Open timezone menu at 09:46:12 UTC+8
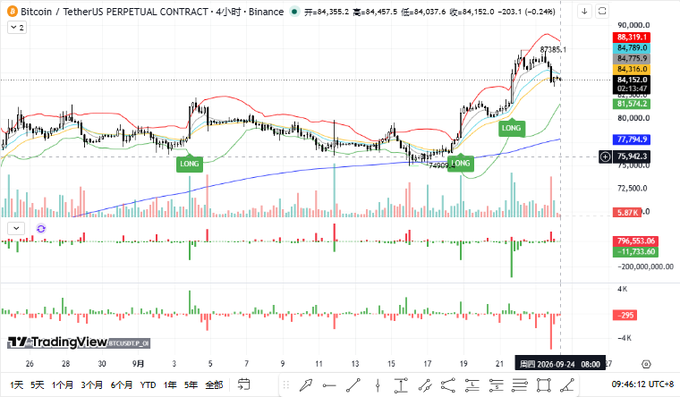 643,384
